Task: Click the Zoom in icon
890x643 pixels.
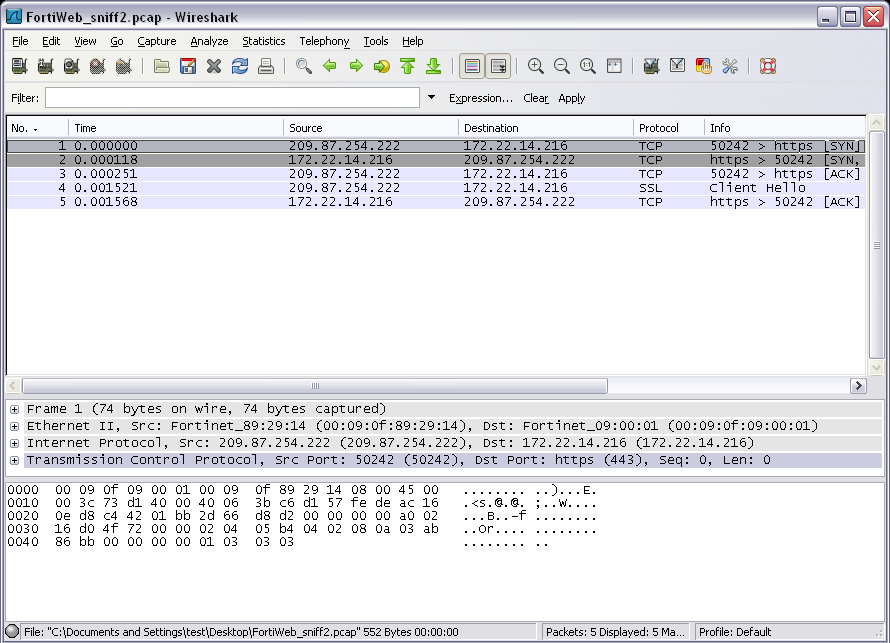Action: [x=536, y=67]
